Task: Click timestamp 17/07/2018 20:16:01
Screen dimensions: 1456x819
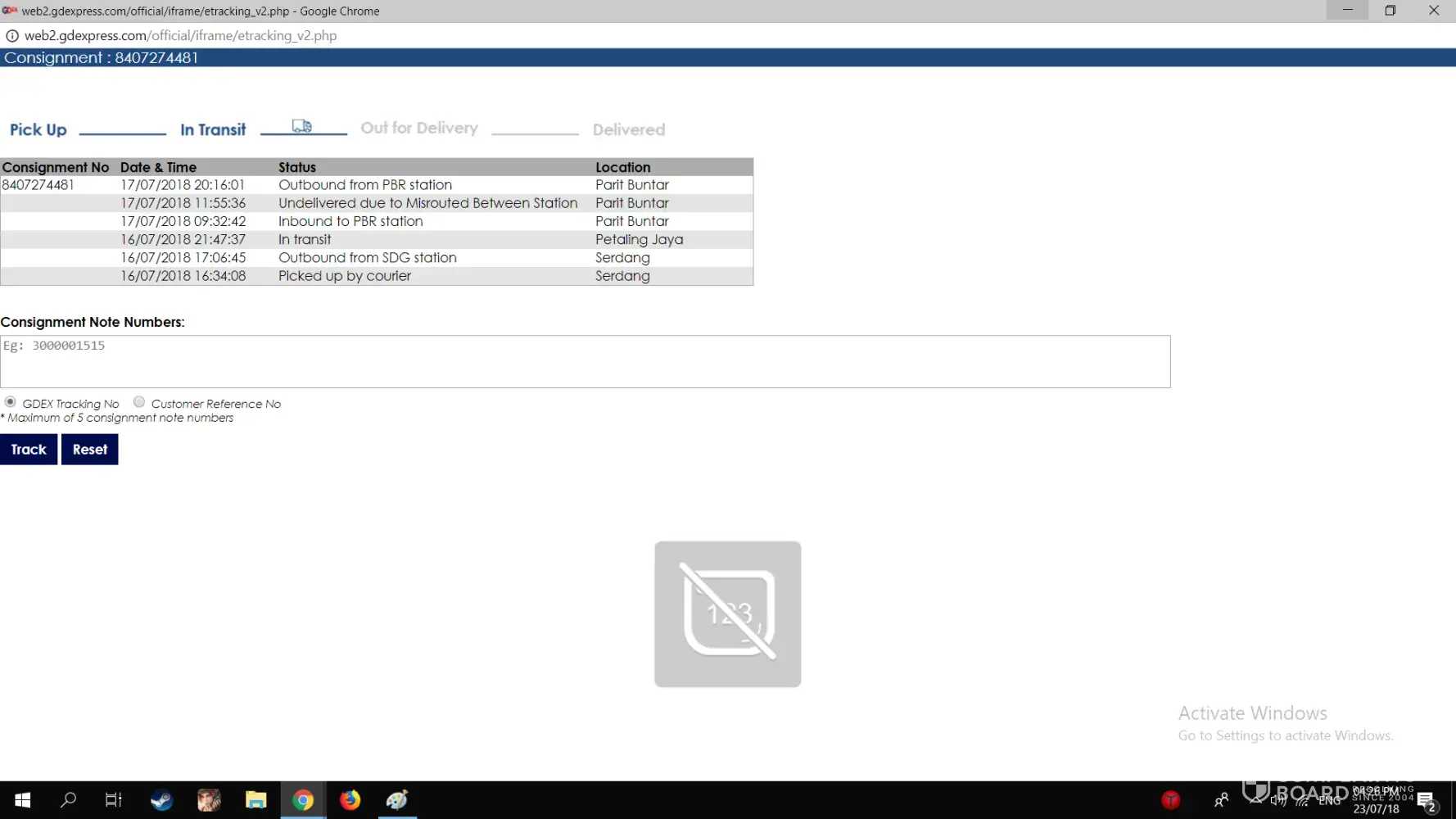Action: click(183, 185)
